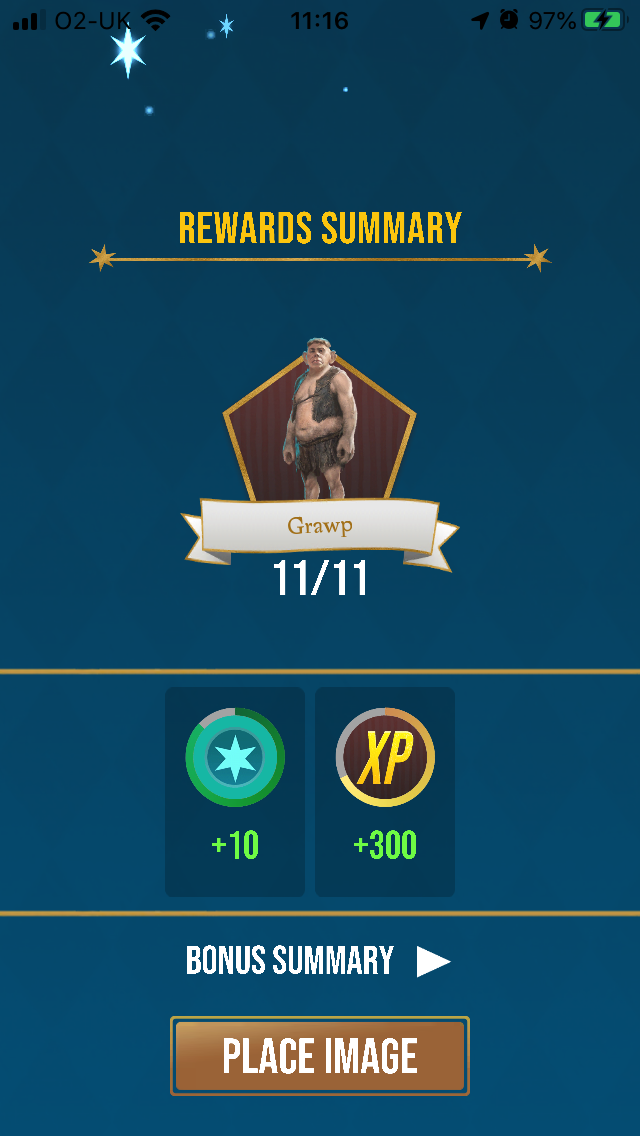This screenshot has width=640, height=1136.
Task: Tap the Rewards Summary heading
Action: [320, 228]
